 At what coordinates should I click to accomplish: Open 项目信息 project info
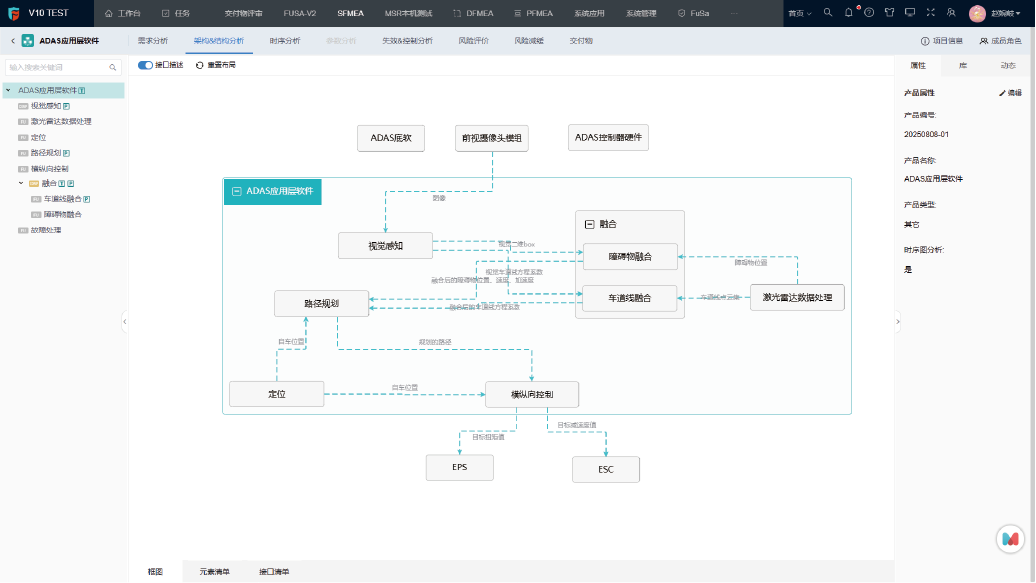[941, 41]
